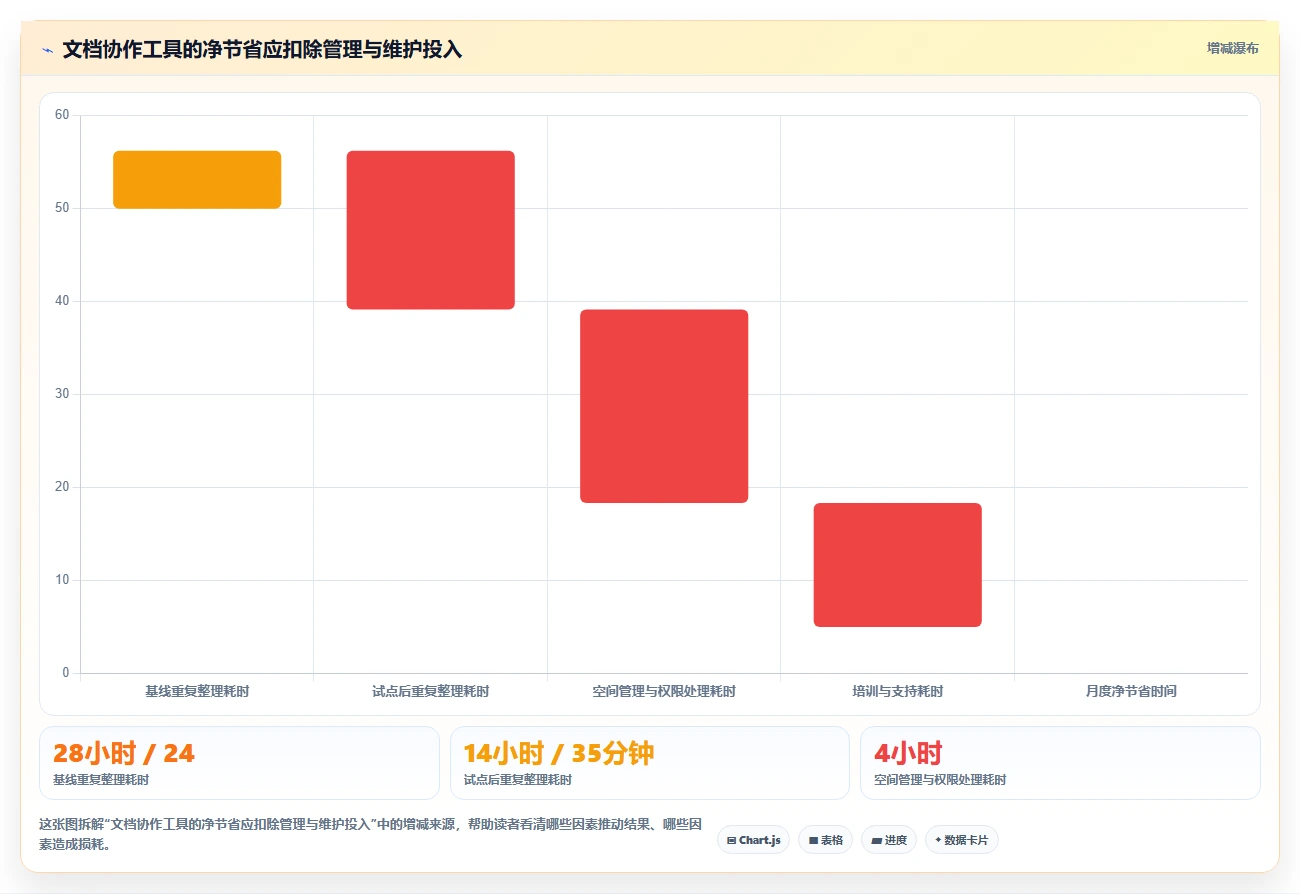Click the lightning icon beside the title

[47, 49]
